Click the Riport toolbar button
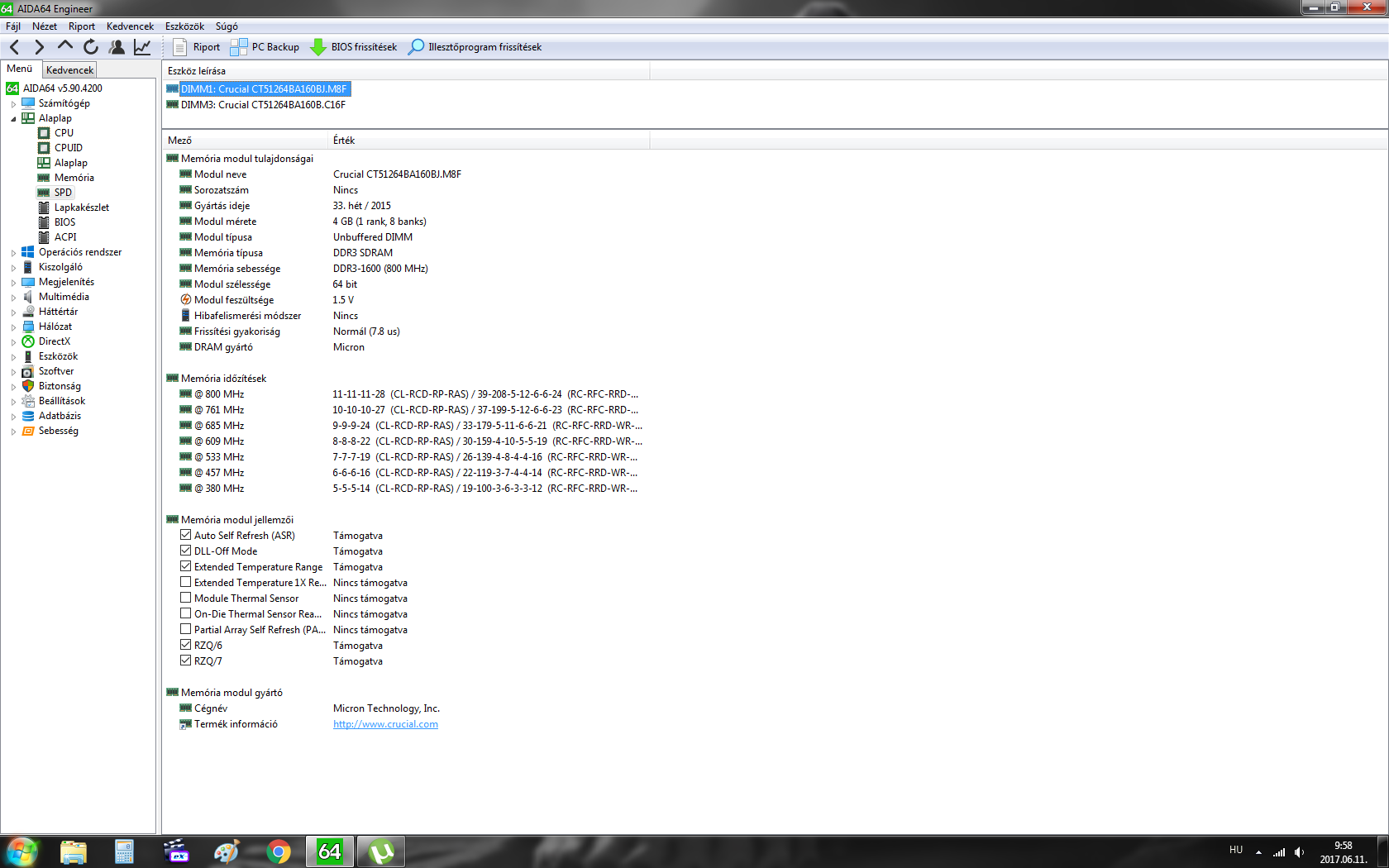 [x=196, y=47]
